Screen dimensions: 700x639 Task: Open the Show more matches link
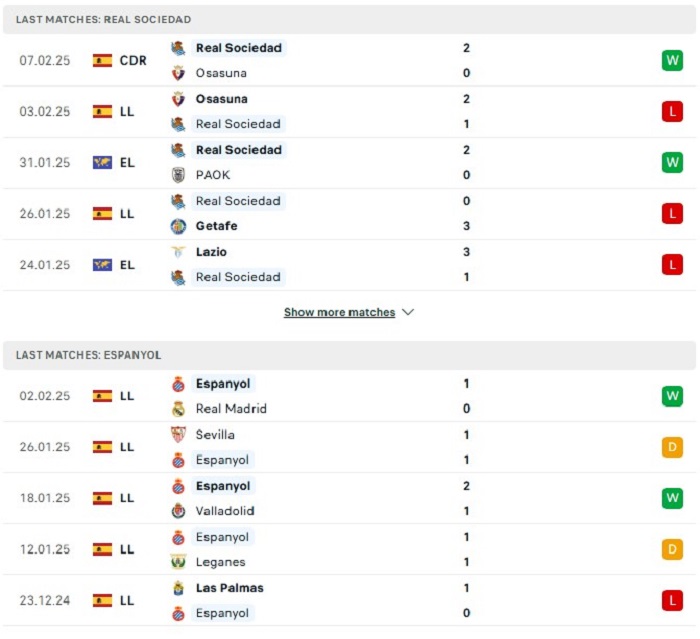[339, 312]
